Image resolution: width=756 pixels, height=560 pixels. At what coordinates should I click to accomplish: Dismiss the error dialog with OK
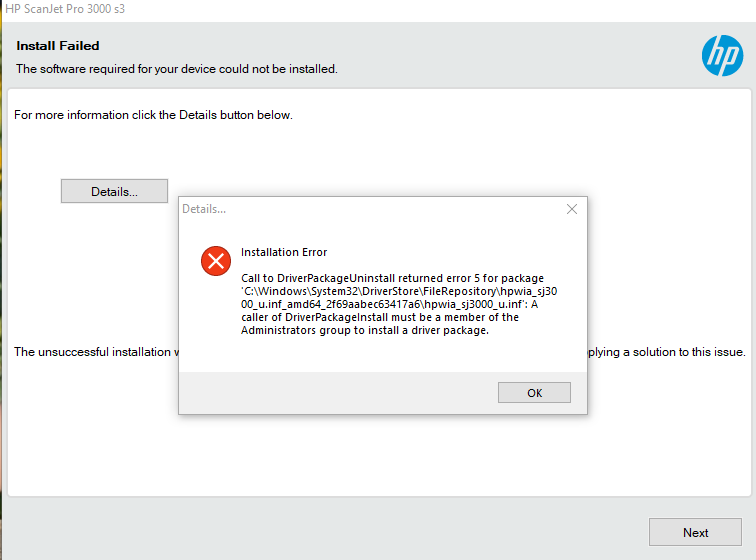click(534, 393)
